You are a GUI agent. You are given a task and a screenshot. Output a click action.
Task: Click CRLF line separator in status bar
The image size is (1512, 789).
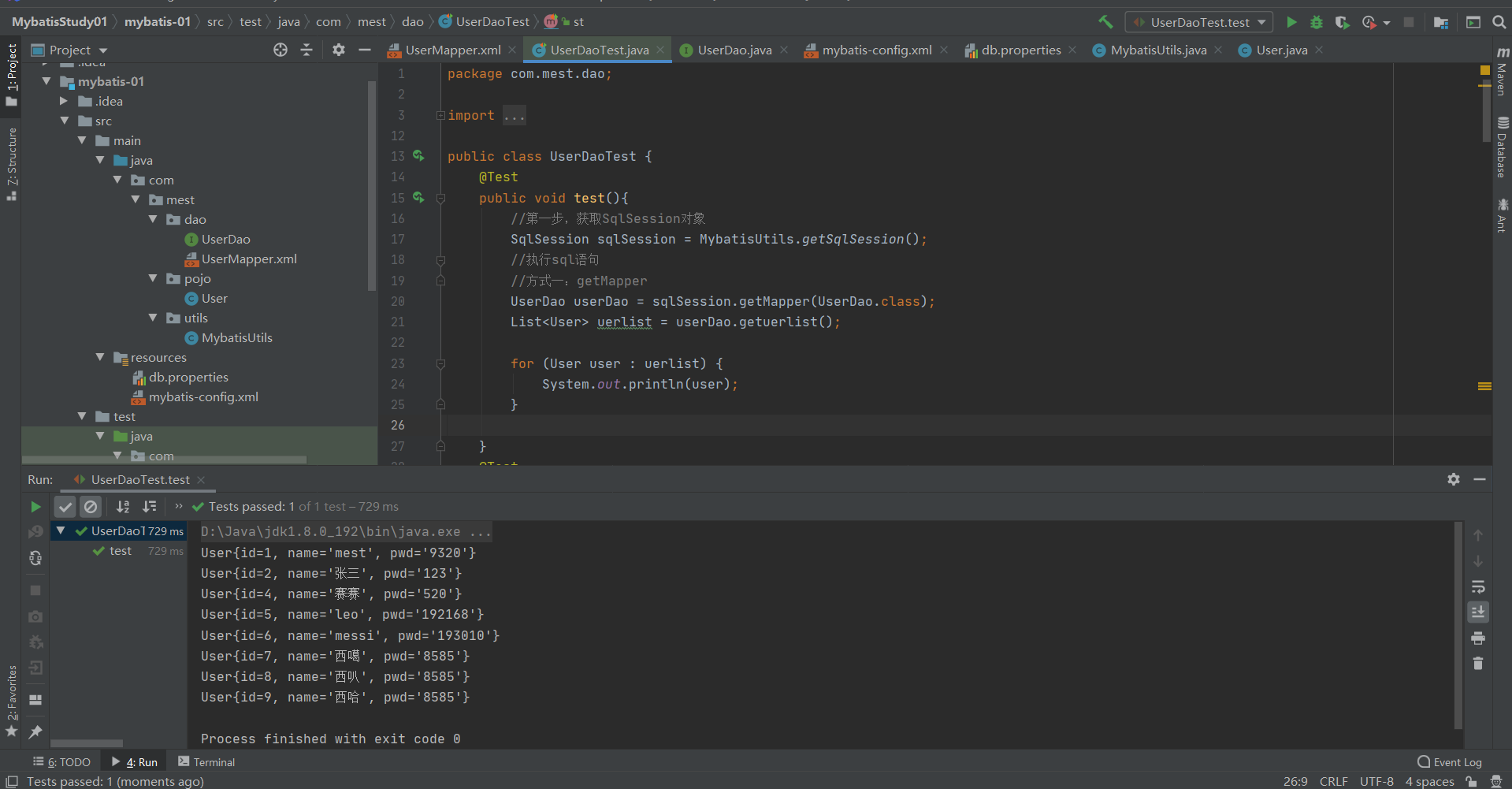(1334, 781)
